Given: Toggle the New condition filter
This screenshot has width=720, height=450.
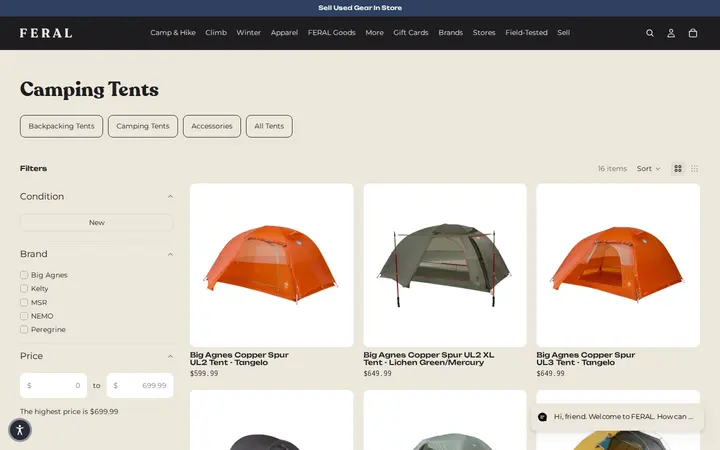Looking at the screenshot, I should pos(97,222).
